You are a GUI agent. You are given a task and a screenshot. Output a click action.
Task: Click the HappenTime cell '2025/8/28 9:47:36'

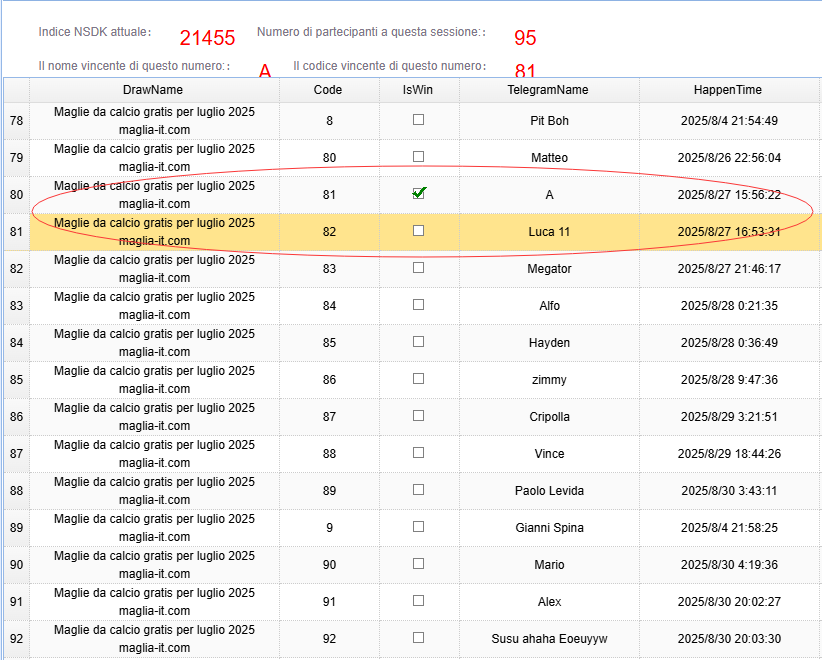click(729, 380)
